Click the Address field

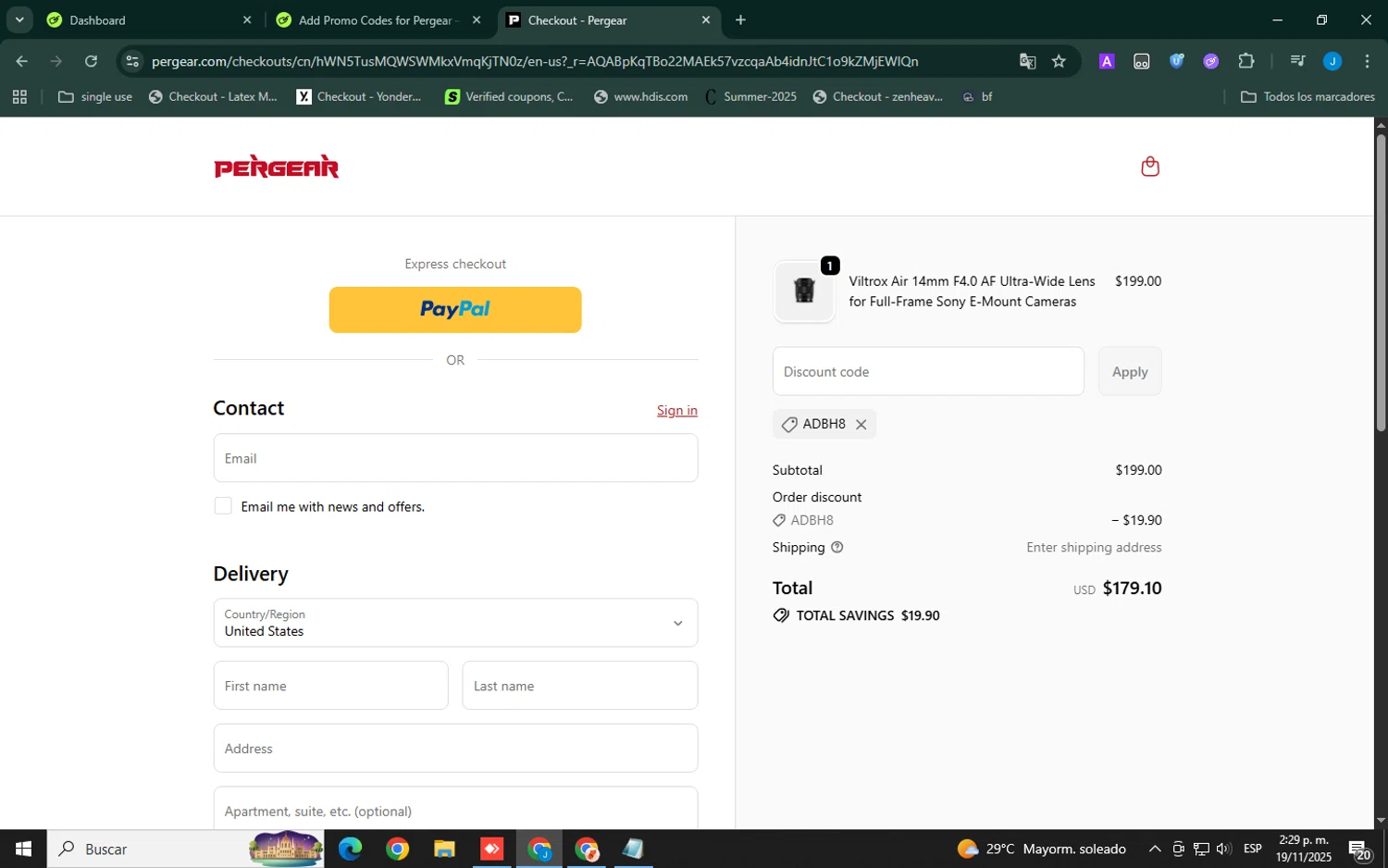coord(455,749)
